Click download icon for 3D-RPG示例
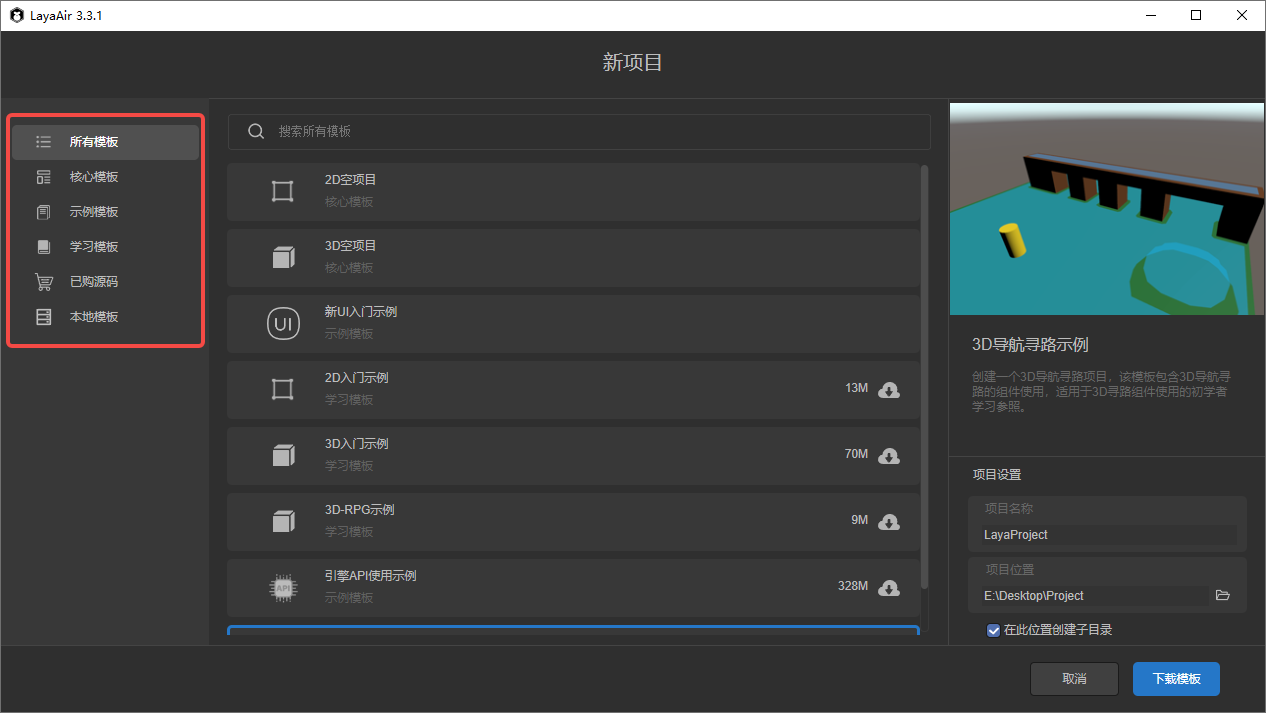This screenshot has width=1266, height=713. coord(888,521)
